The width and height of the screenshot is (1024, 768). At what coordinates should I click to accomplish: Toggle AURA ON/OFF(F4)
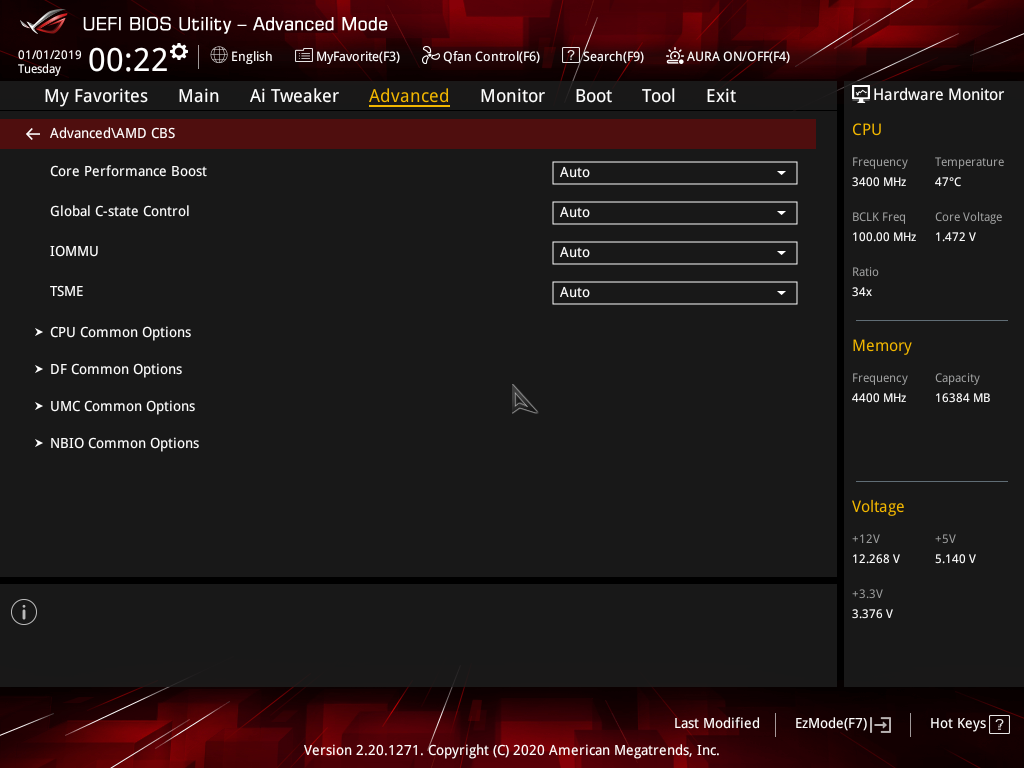coord(728,56)
